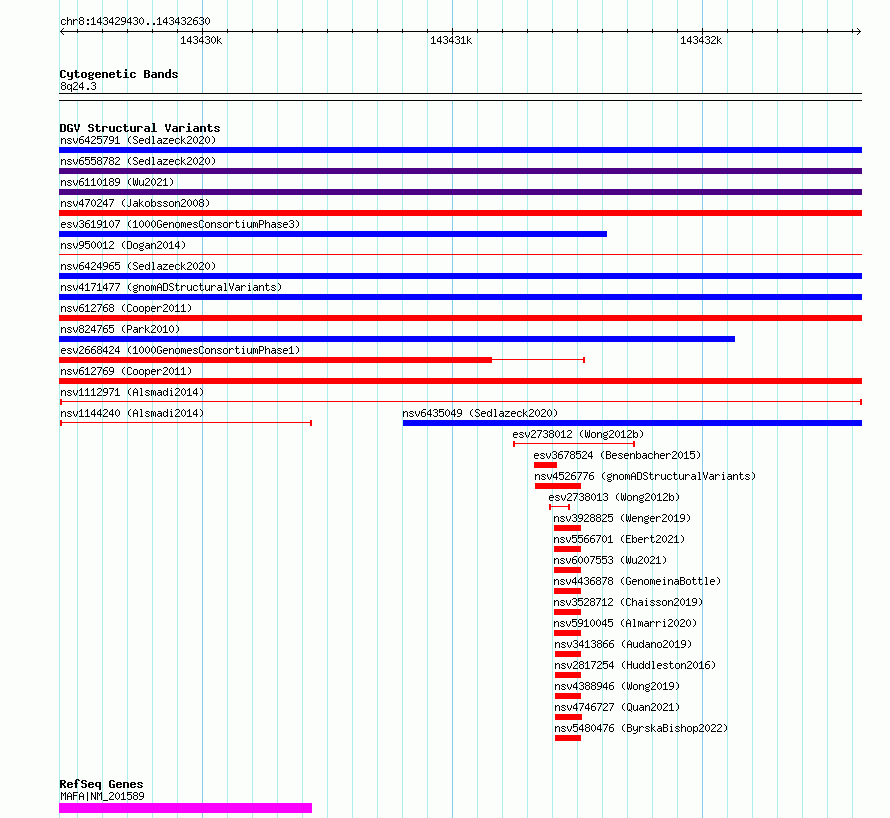
Task: Click the nsv6110189 (Wu2021) label
Action: point(117,182)
